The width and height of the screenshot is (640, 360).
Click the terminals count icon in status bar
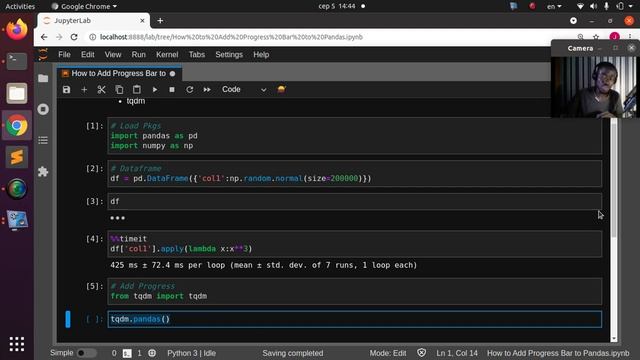[127, 353]
